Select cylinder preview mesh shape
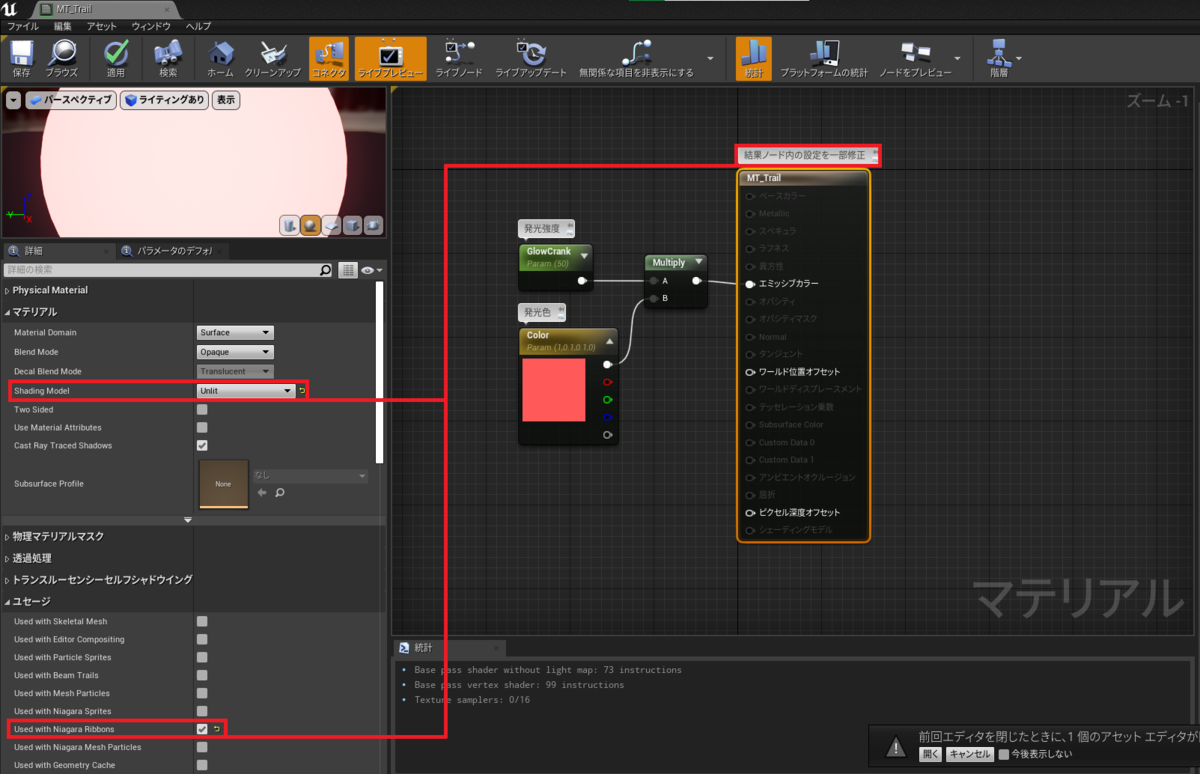This screenshot has height=774, width=1200. tap(289, 226)
